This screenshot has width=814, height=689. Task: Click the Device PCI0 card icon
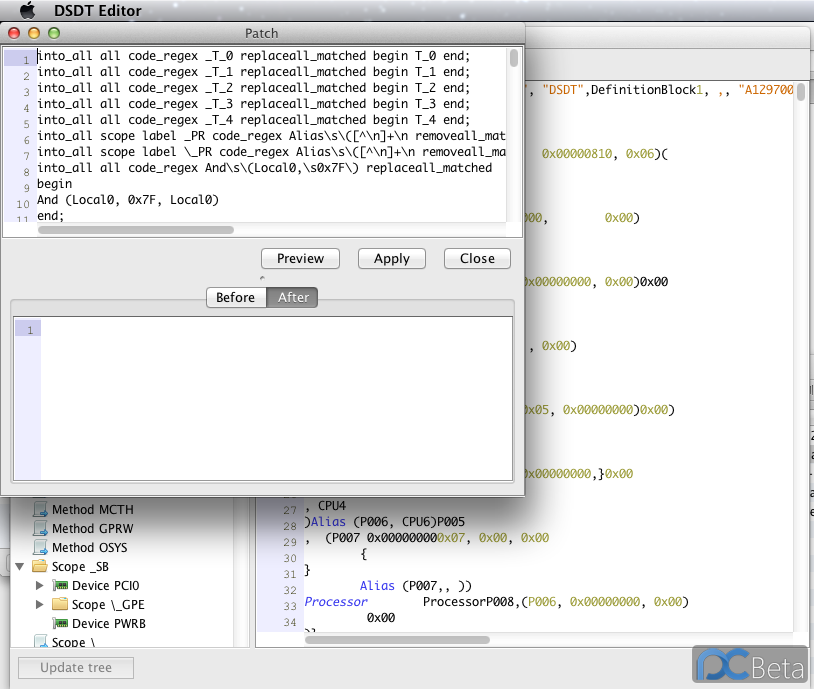tap(60, 586)
